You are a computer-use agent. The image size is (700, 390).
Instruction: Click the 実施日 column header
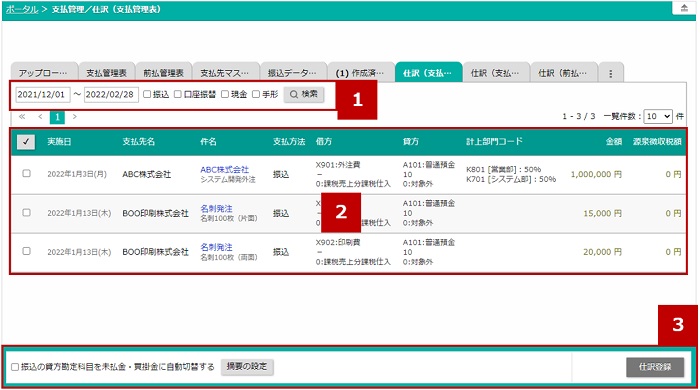pyautogui.click(x=59, y=142)
